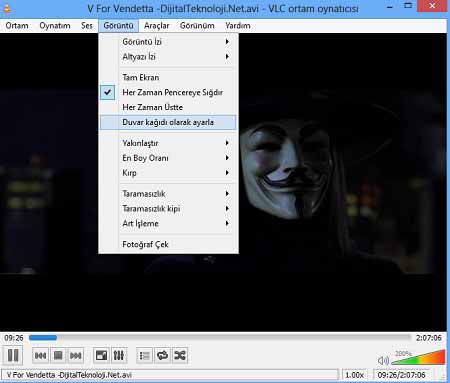Mute audio with the speaker icon

(383, 360)
